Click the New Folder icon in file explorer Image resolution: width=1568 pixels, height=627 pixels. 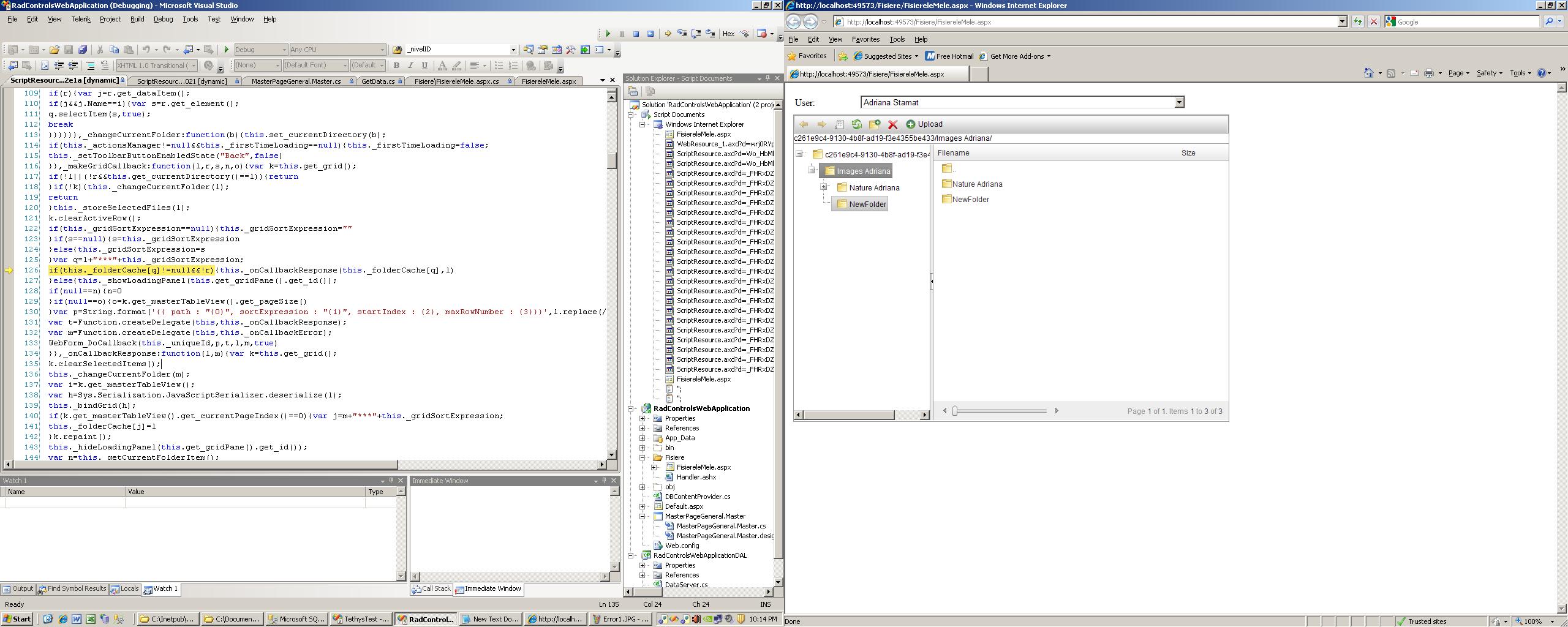874,124
